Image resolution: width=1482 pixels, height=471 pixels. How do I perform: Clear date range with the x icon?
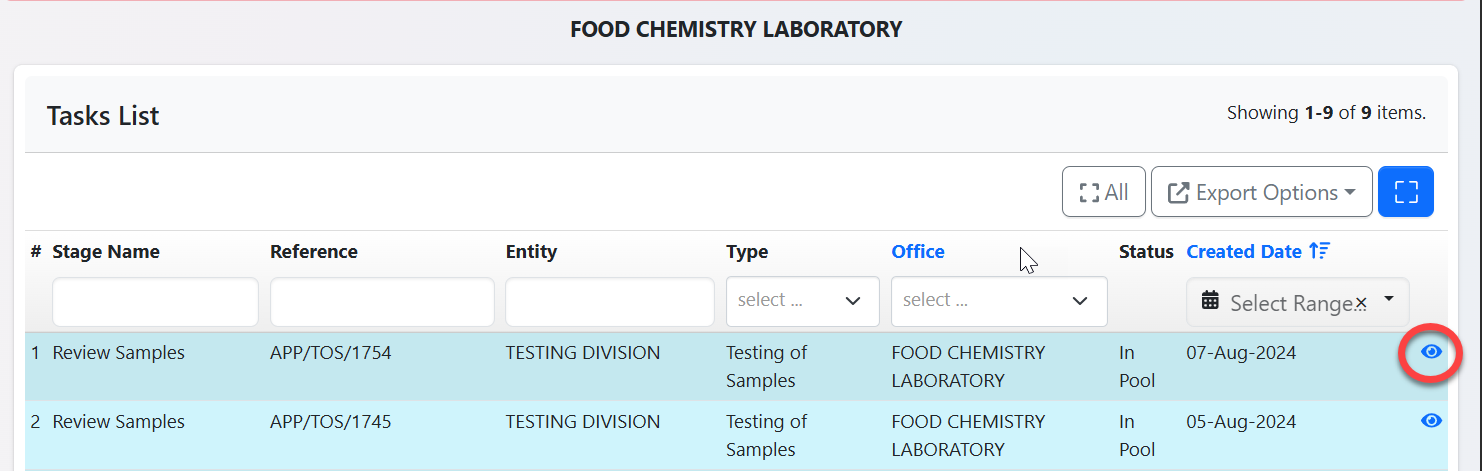[1360, 303]
